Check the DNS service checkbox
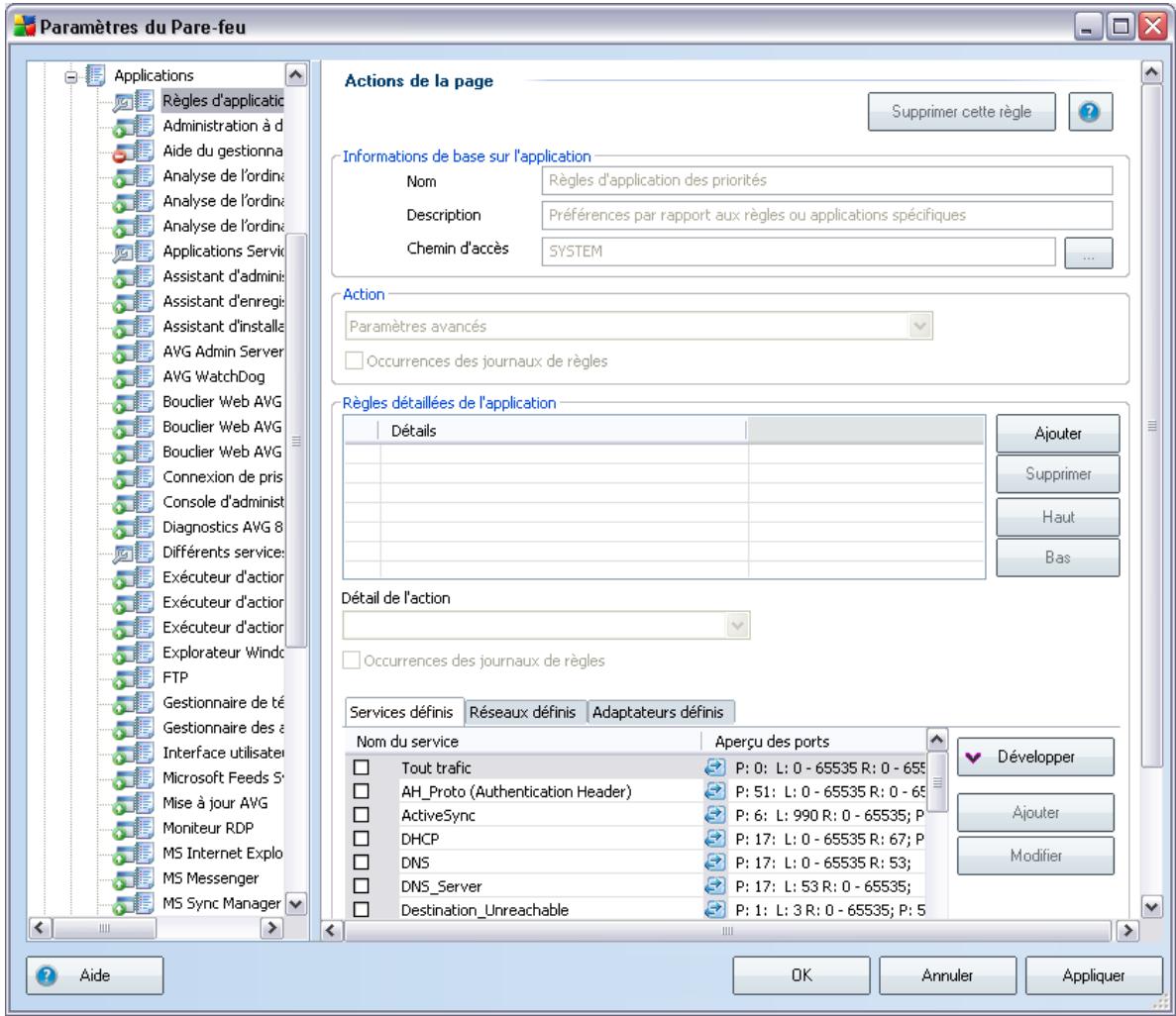The image size is (1176, 1016). pos(362,863)
